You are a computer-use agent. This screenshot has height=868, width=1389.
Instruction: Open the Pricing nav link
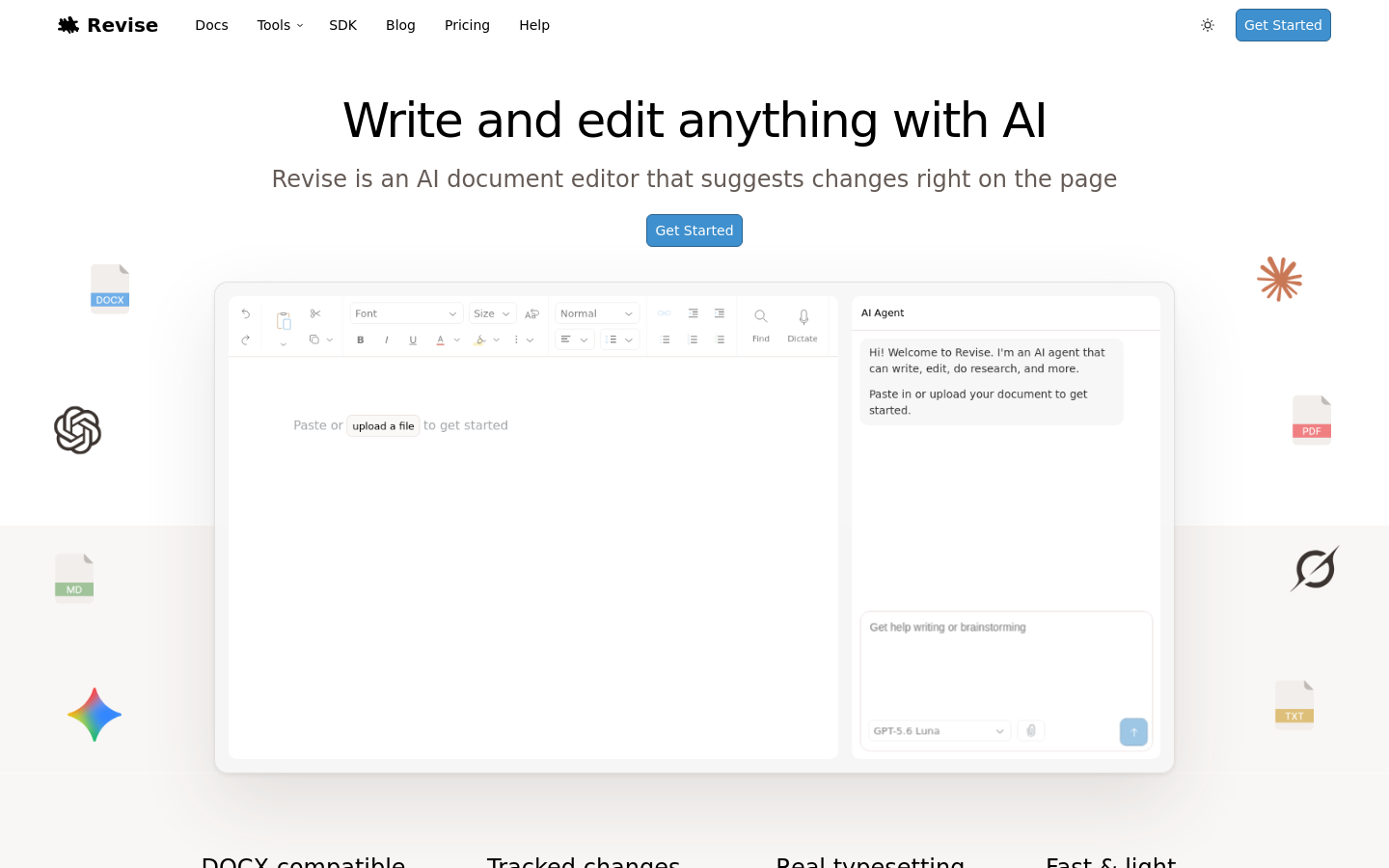tap(467, 25)
